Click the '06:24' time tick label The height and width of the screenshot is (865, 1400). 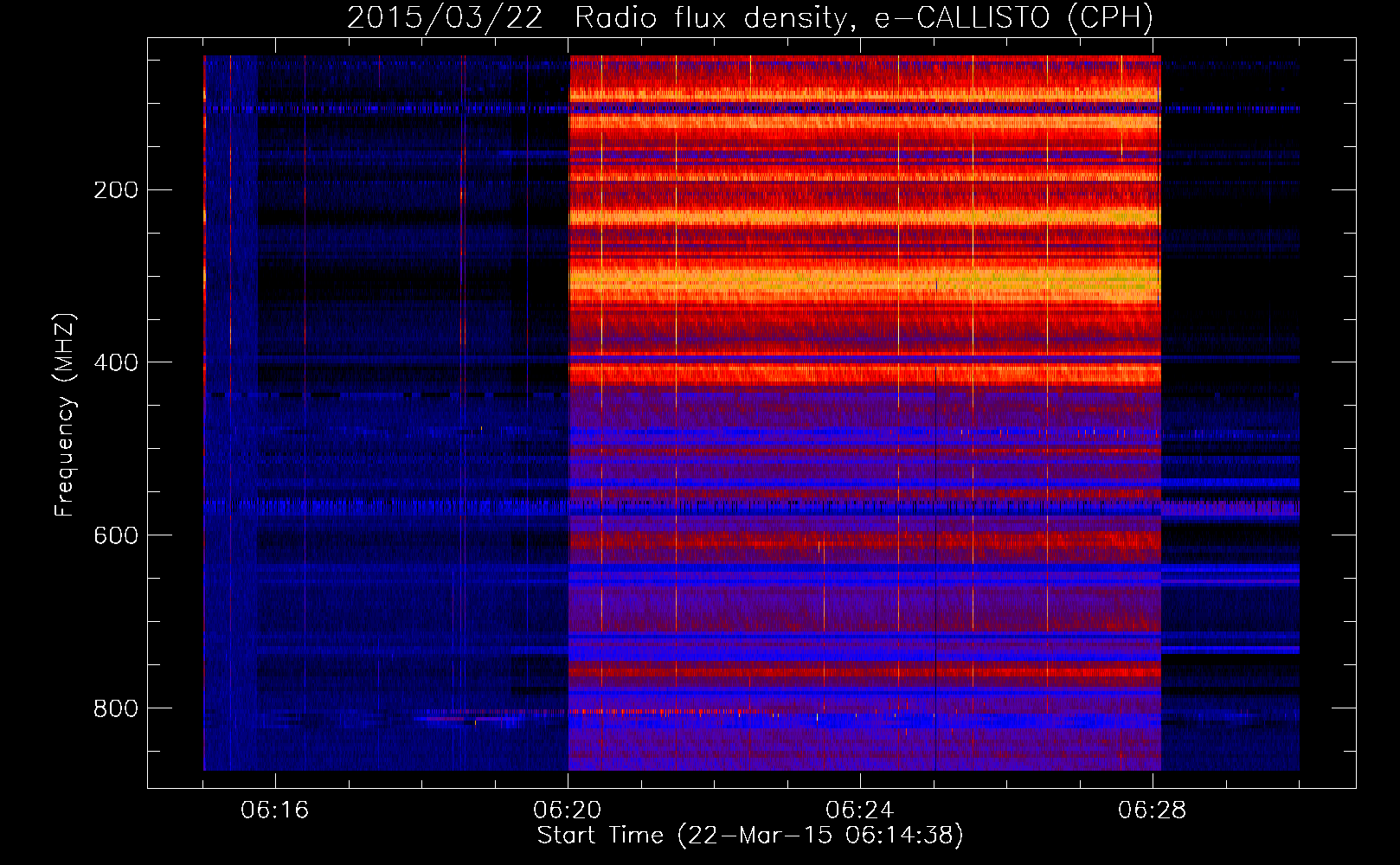860,811
